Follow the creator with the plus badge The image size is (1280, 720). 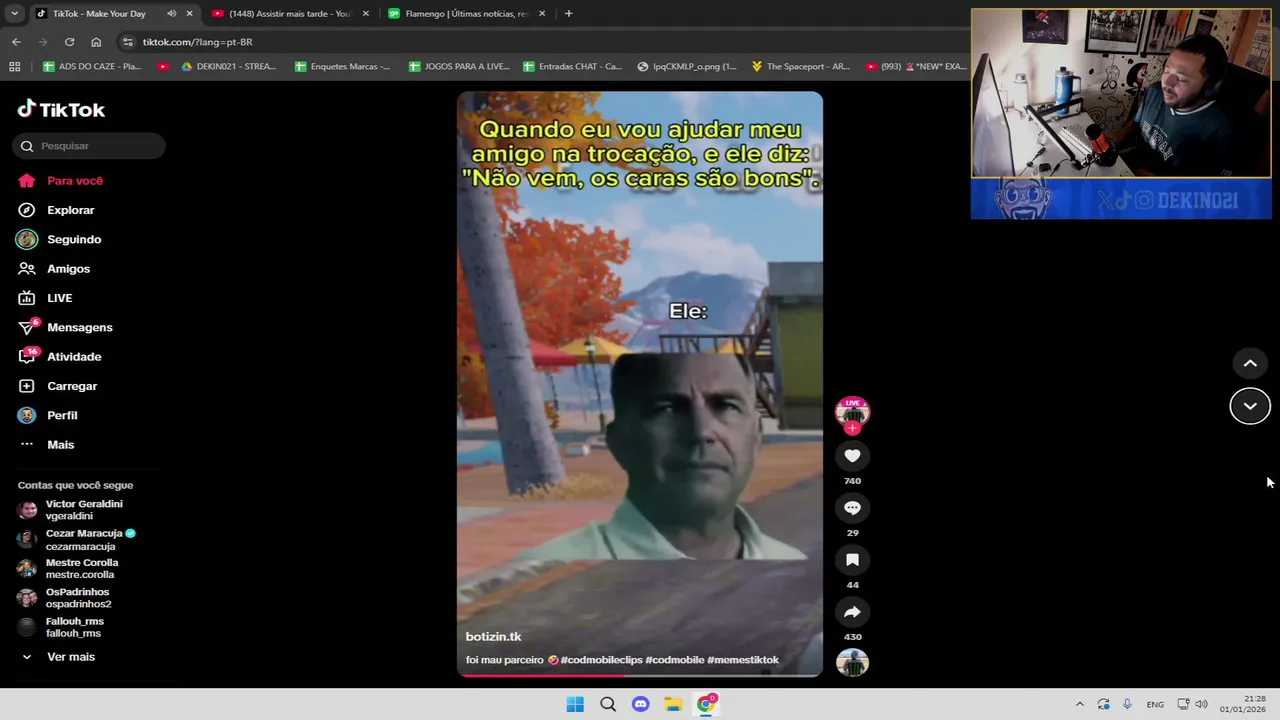coord(852,428)
